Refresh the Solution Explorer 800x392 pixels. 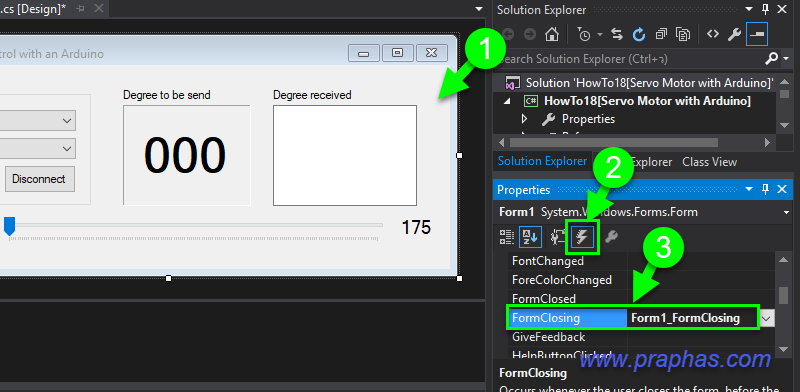[639, 34]
